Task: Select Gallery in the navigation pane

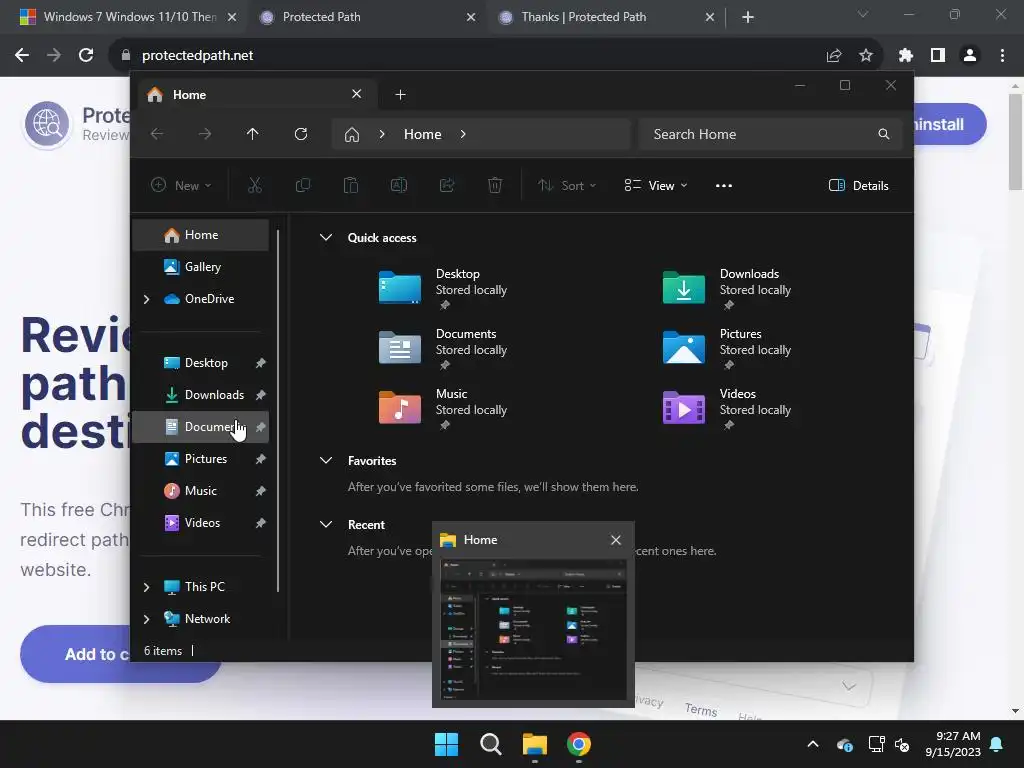Action: (201, 267)
